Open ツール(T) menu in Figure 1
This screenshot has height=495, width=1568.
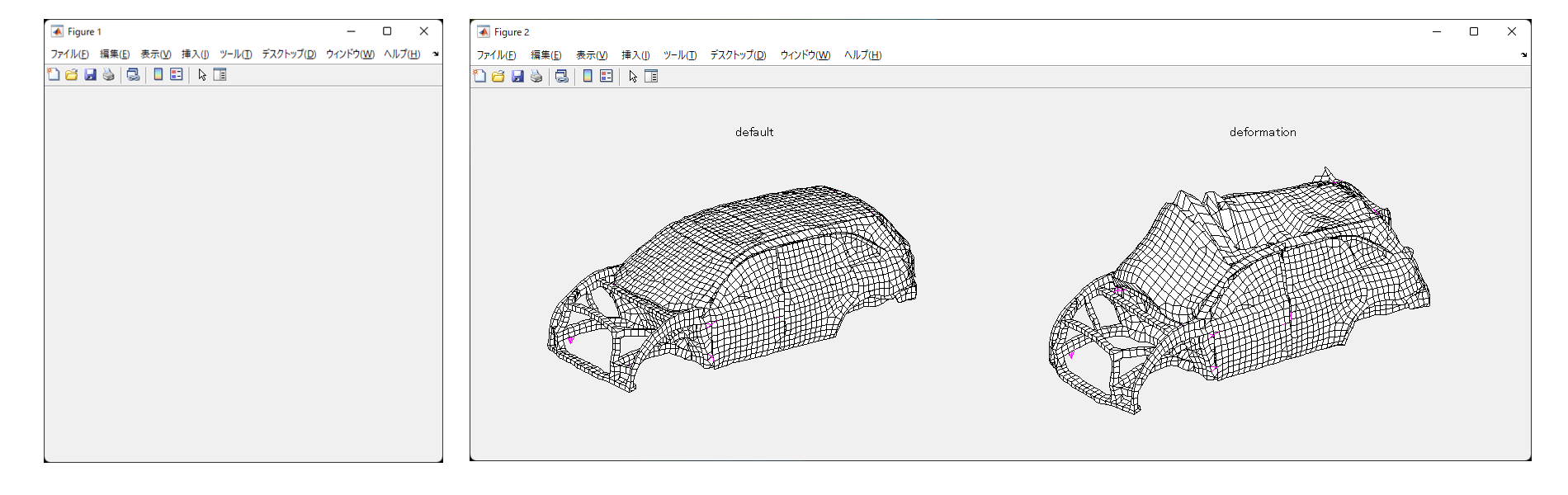[235, 54]
